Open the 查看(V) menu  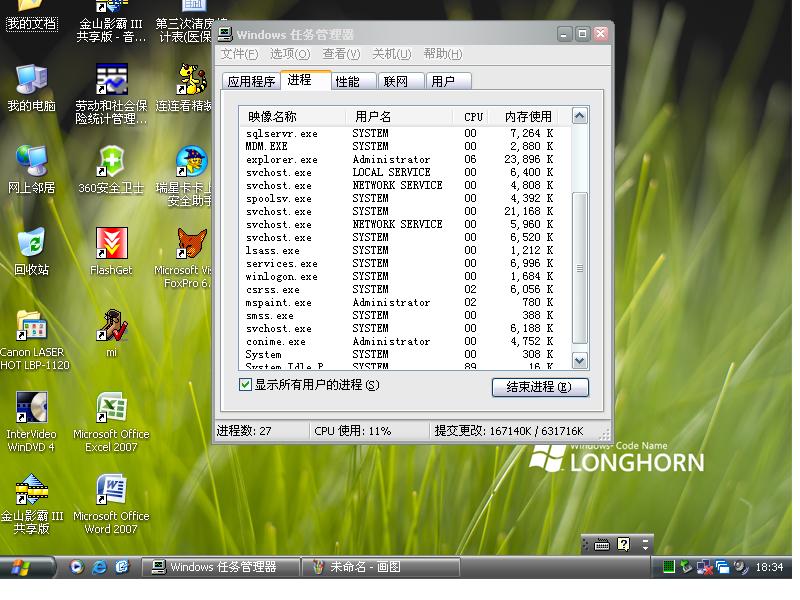(341, 54)
